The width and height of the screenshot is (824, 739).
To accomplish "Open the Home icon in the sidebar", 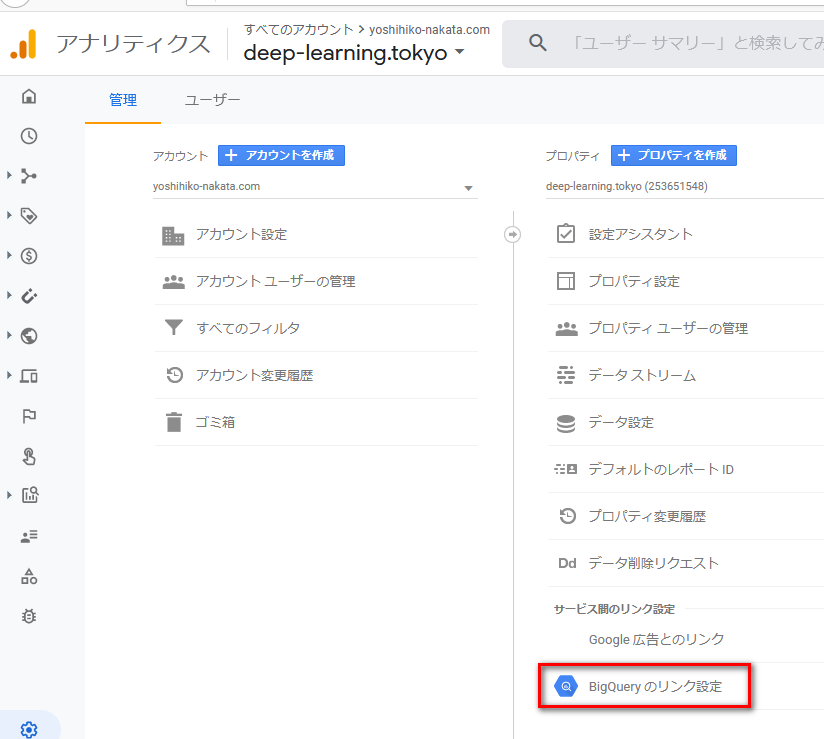I will (x=29, y=96).
